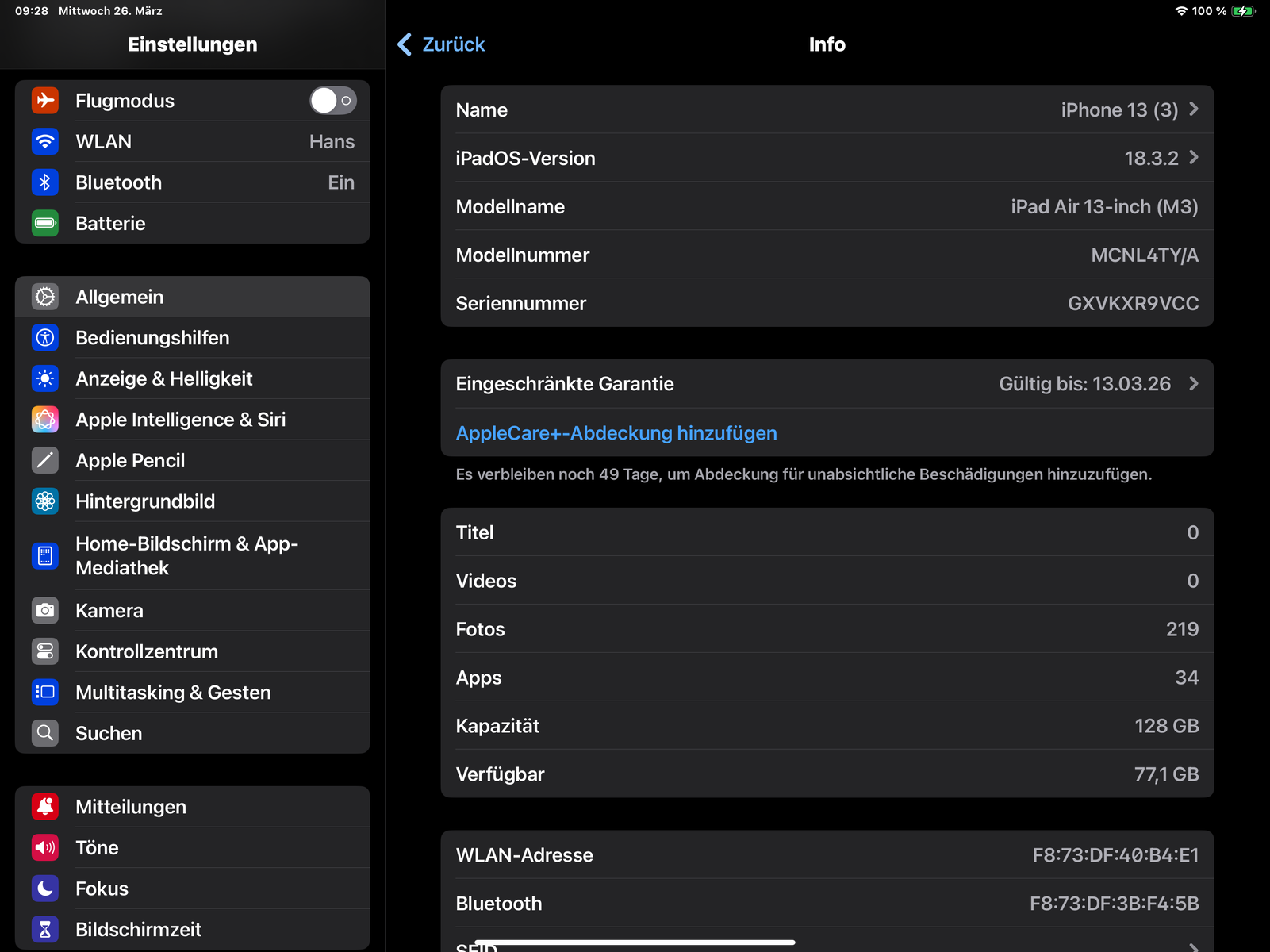This screenshot has height=952, width=1270.
Task: Tap the Seriennummer row
Action: (827, 303)
